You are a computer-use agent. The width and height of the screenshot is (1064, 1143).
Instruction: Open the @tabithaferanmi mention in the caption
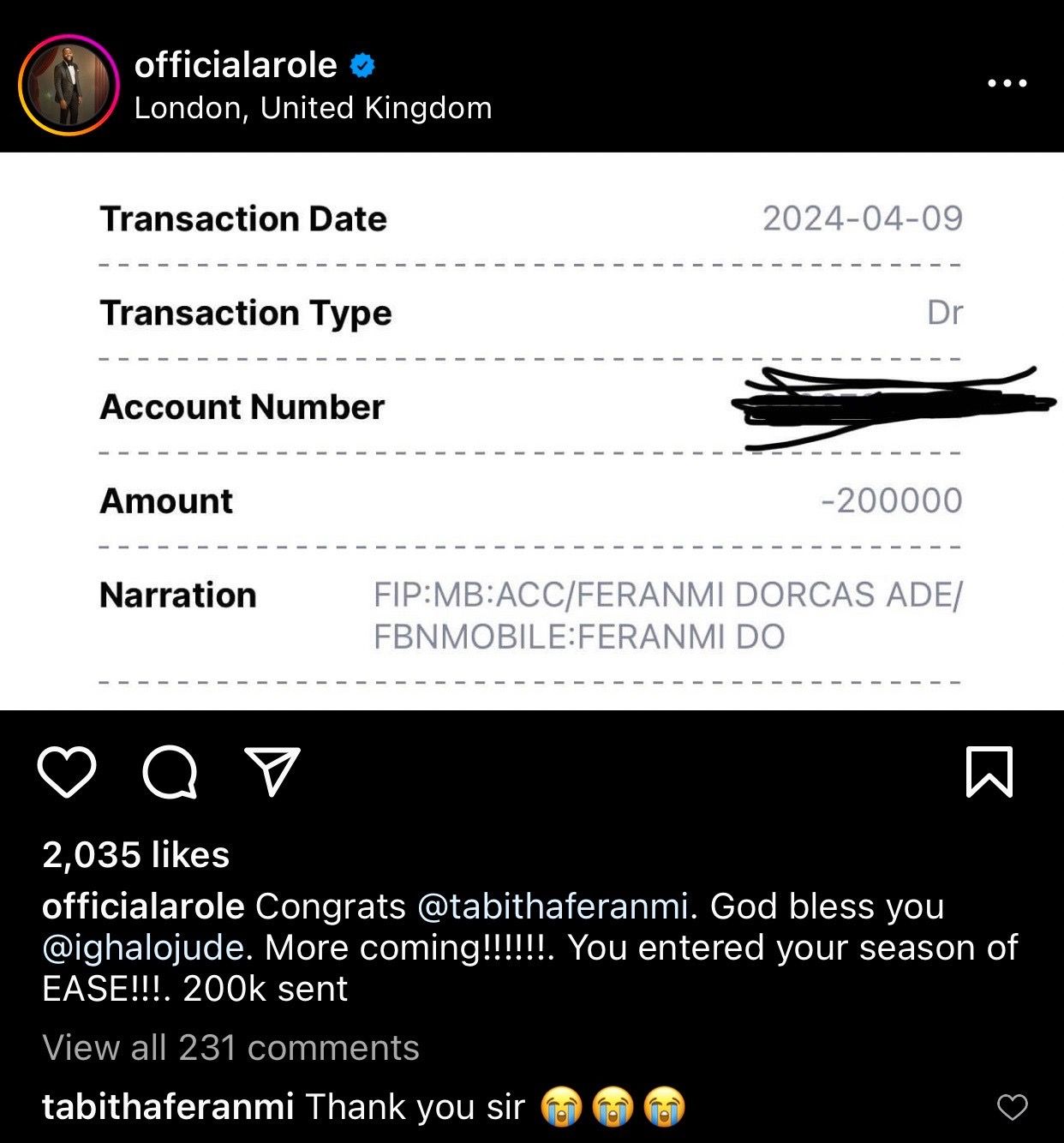(x=553, y=906)
